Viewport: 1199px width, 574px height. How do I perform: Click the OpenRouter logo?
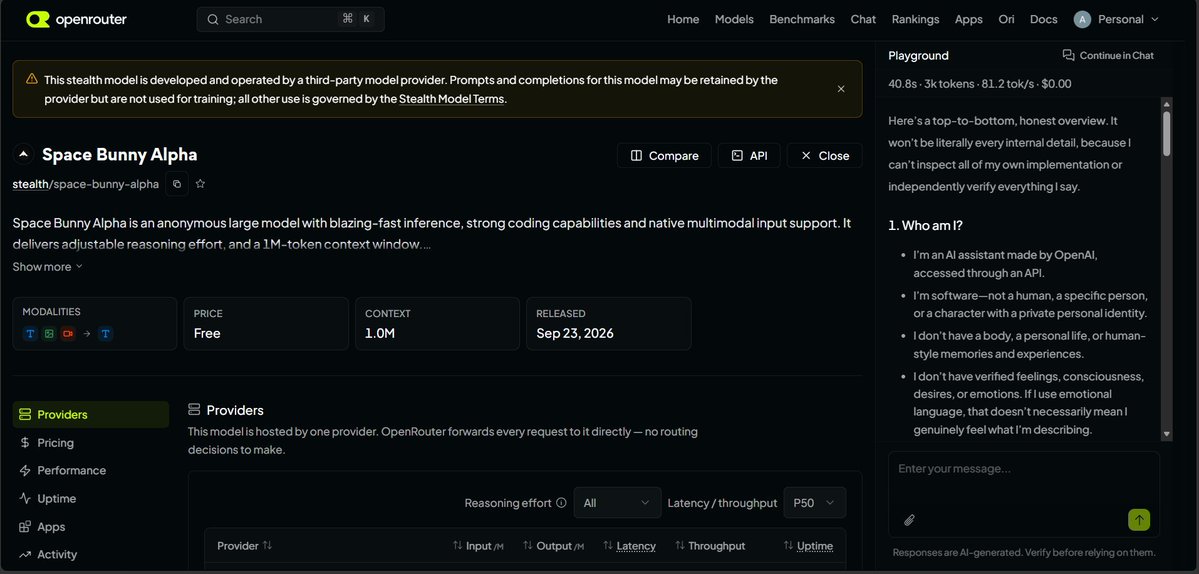point(76,19)
